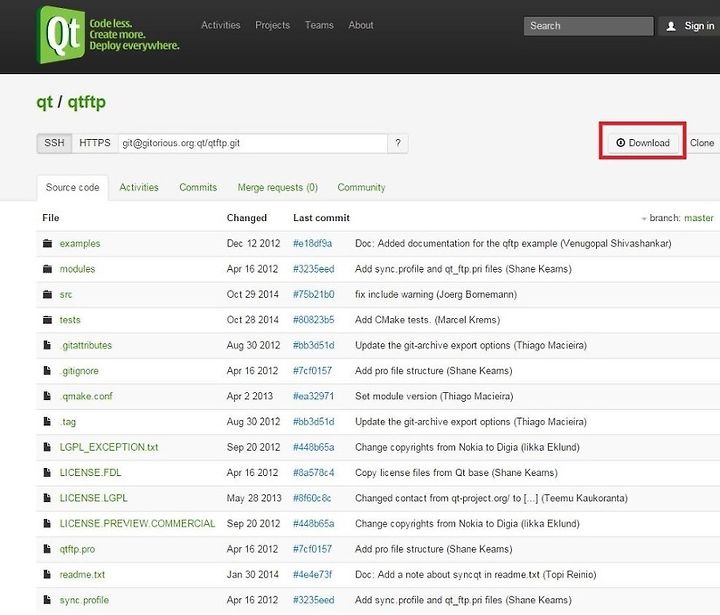Switch to the repository Activities tab
Image resolution: width=720 pixels, height=615 pixels.
(139, 187)
